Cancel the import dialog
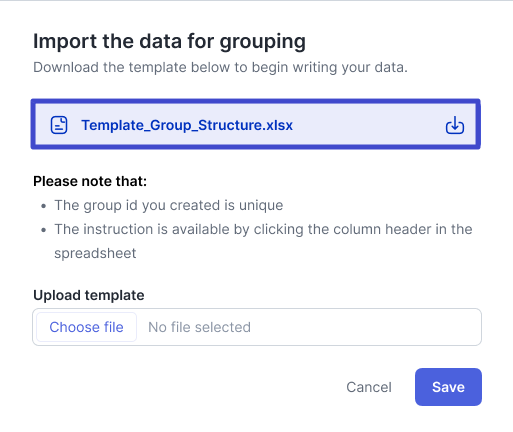The width and height of the screenshot is (513, 432). [369, 387]
